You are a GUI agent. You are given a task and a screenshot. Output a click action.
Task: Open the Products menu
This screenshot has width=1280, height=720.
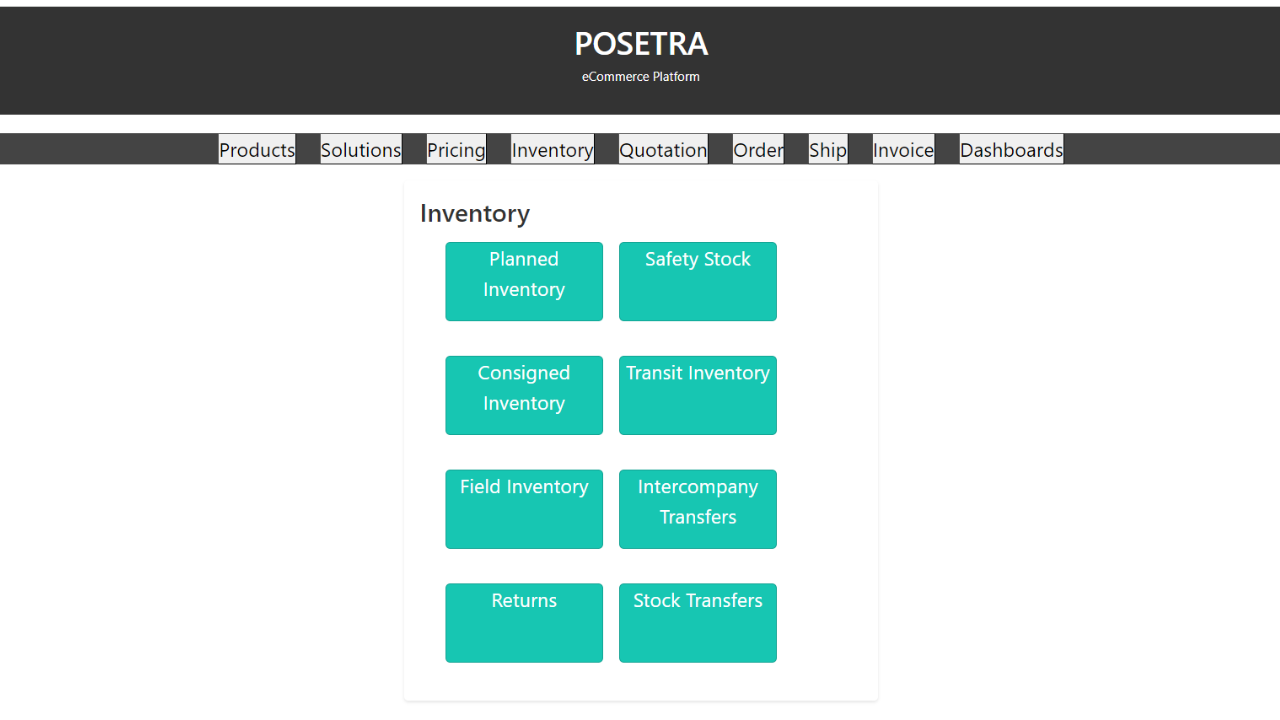click(257, 149)
